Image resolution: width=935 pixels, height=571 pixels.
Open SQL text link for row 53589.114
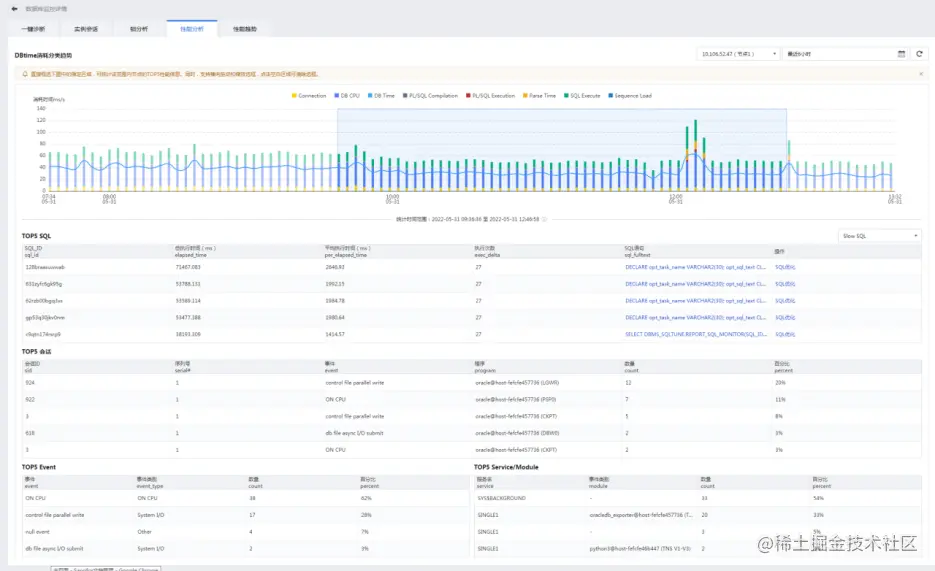pyautogui.click(x=695, y=300)
